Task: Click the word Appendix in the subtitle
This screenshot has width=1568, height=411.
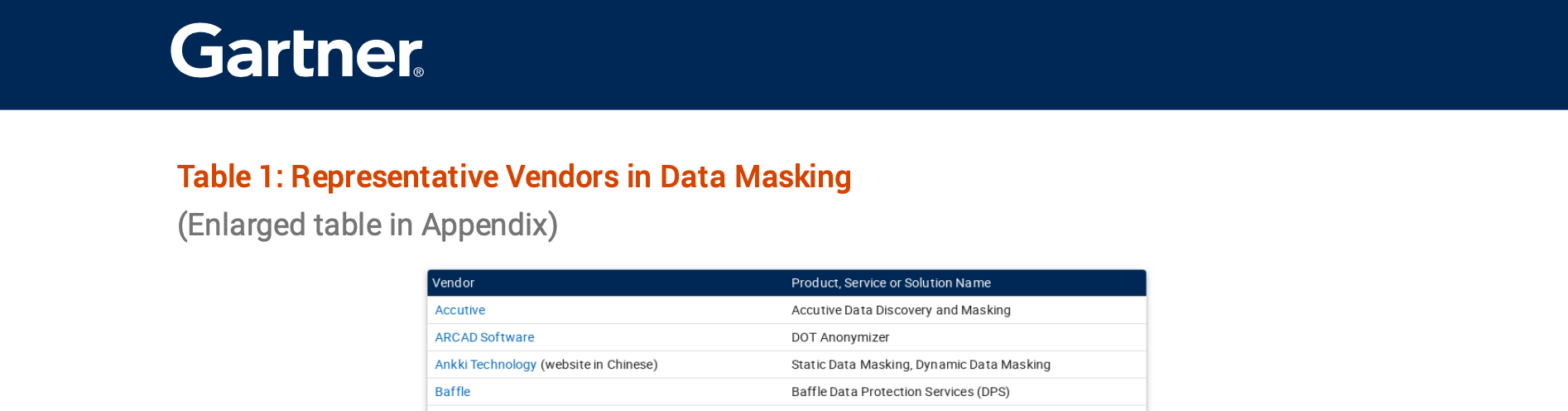Action: click(x=488, y=225)
